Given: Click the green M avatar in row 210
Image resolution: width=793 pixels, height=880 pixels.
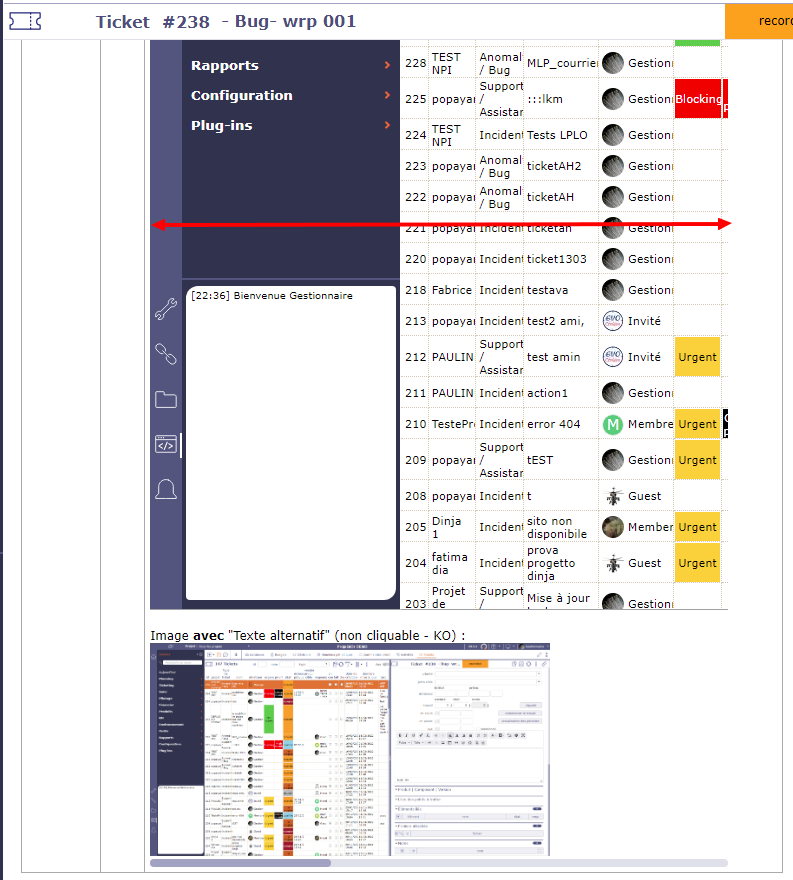Looking at the screenshot, I should pos(613,424).
